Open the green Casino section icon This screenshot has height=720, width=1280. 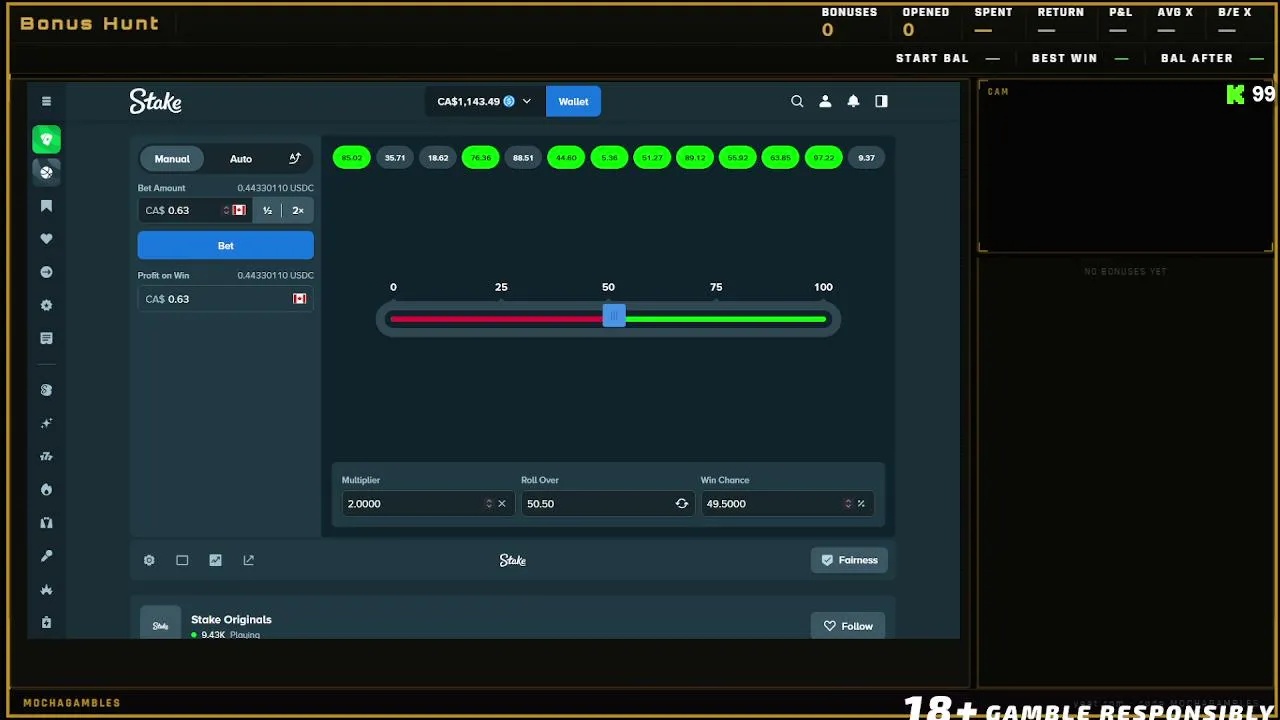click(46, 139)
